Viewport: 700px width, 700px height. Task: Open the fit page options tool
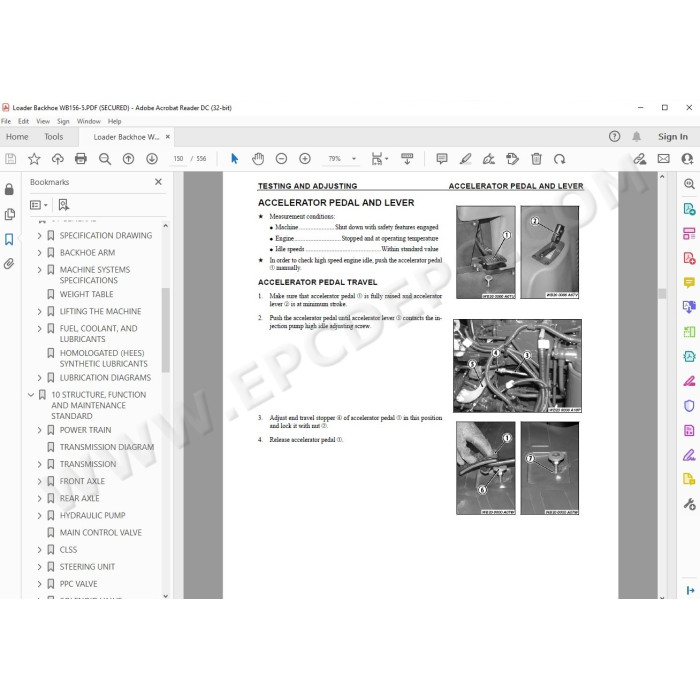pyautogui.click(x=379, y=158)
